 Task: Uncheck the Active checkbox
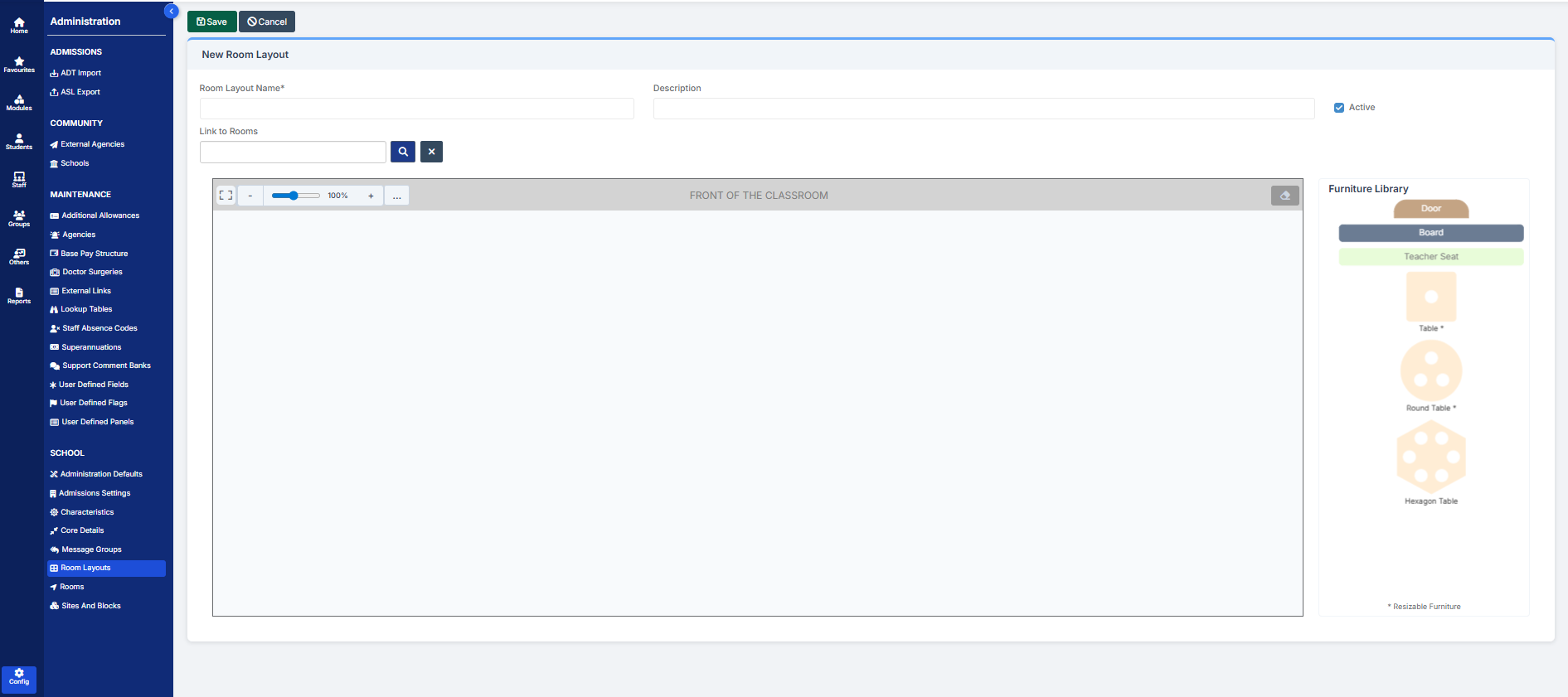(x=1338, y=108)
